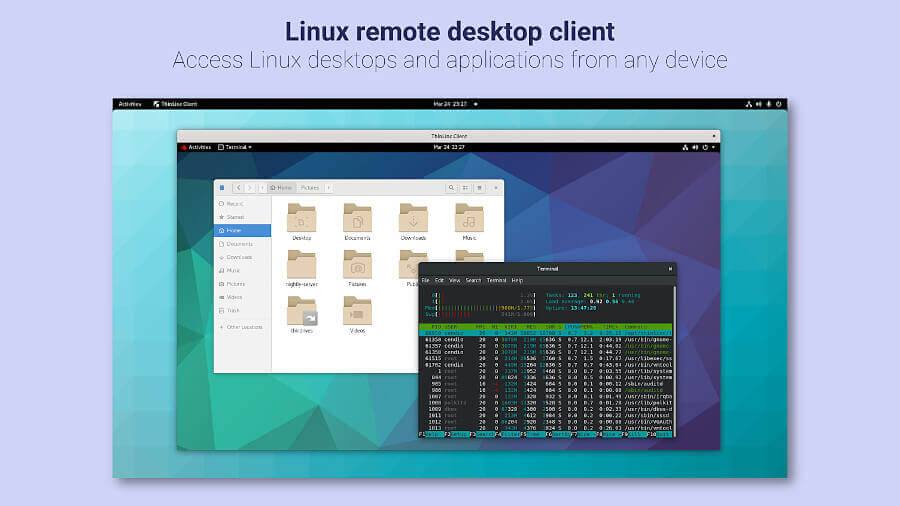Click the Terminal window vertical scrollbar
The width and height of the screenshot is (900, 506).
674,360
